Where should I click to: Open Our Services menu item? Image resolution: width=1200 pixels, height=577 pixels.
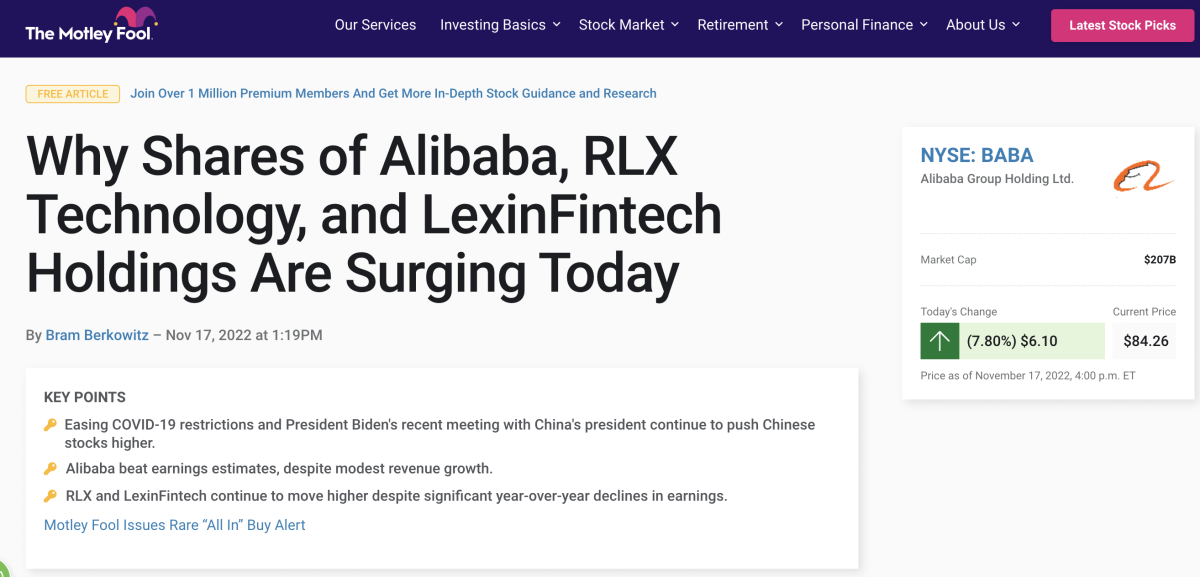tap(375, 25)
